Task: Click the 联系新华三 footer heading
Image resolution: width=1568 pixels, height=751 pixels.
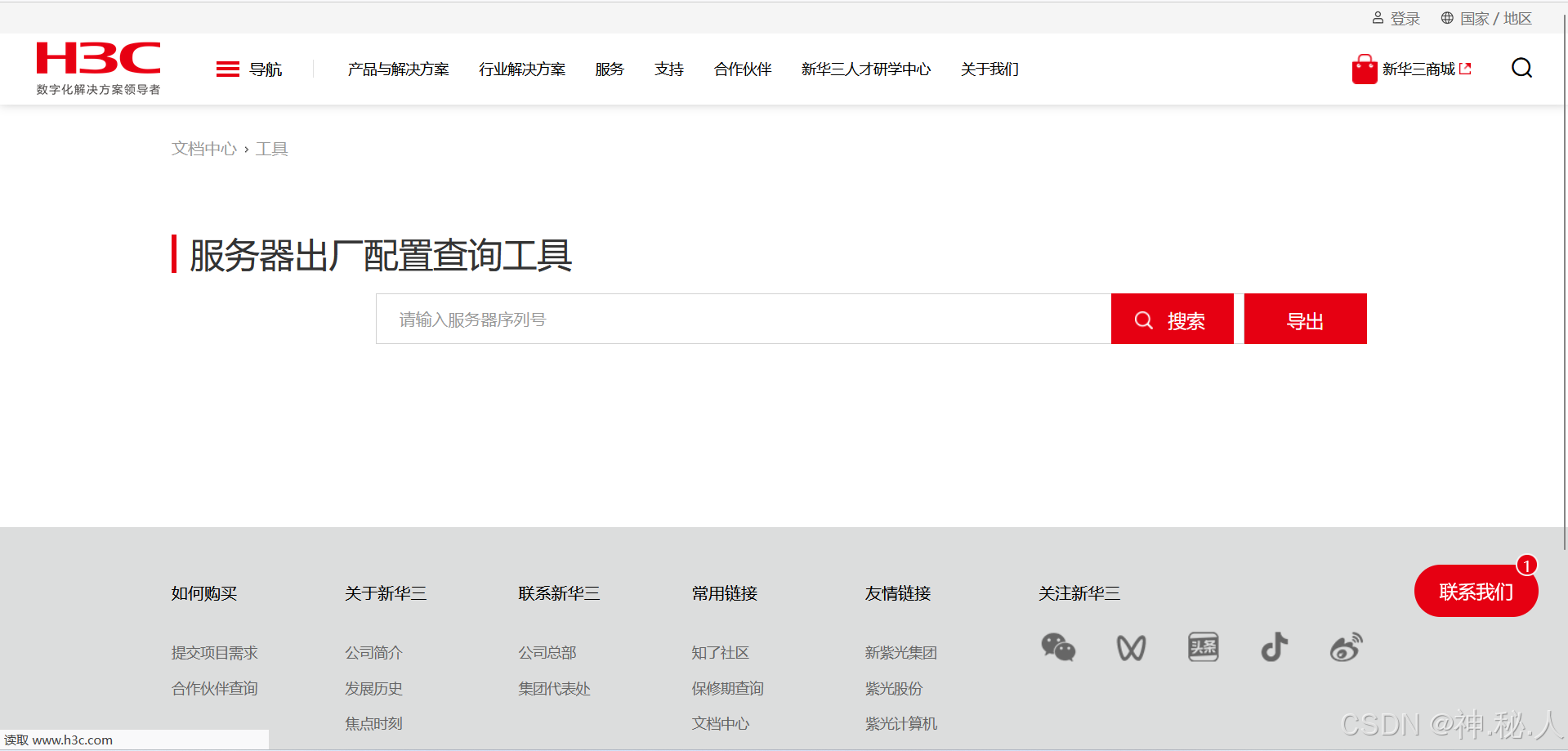Action: [559, 593]
